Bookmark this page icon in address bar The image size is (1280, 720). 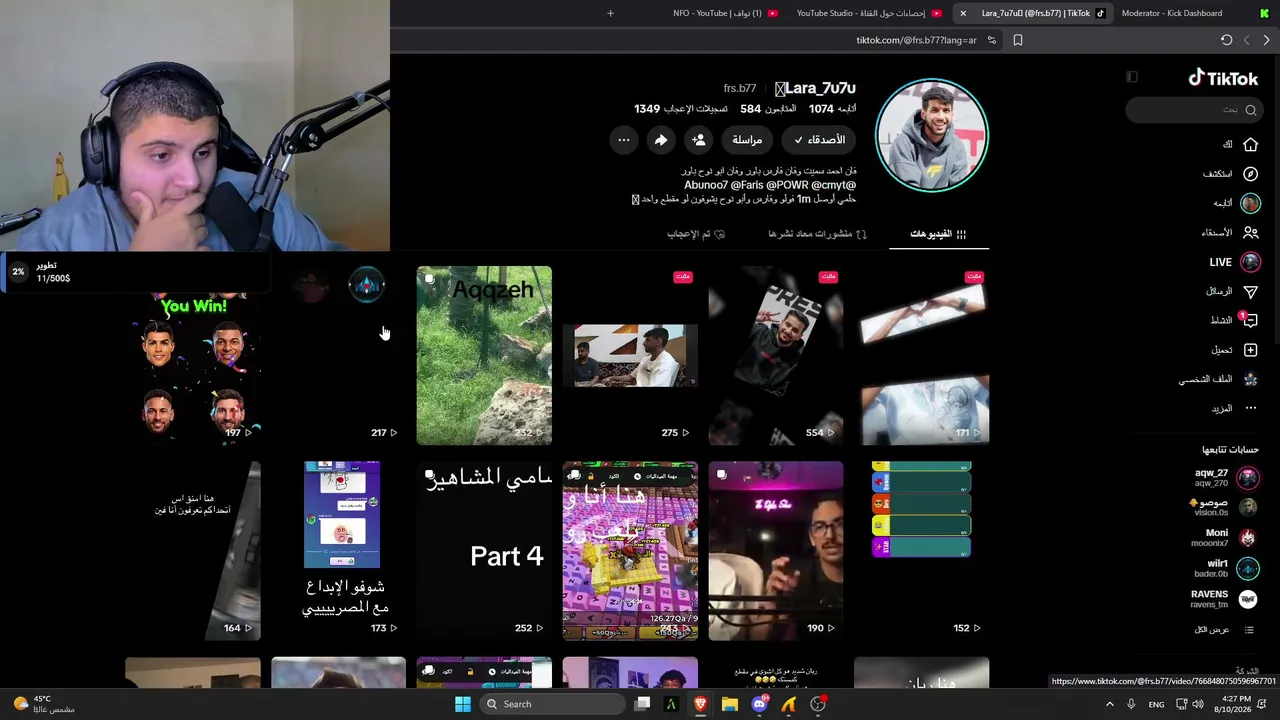(x=1017, y=40)
